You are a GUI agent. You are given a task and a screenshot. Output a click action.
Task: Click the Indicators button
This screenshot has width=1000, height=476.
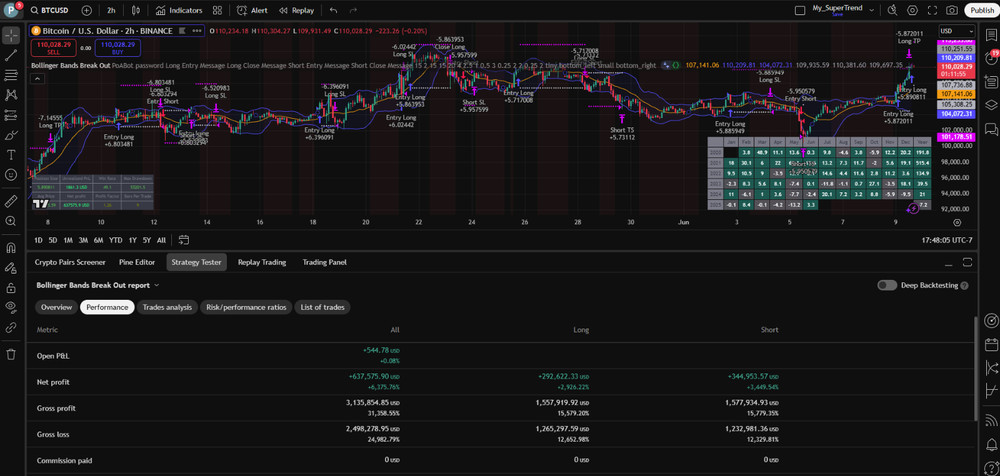[x=179, y=10]
